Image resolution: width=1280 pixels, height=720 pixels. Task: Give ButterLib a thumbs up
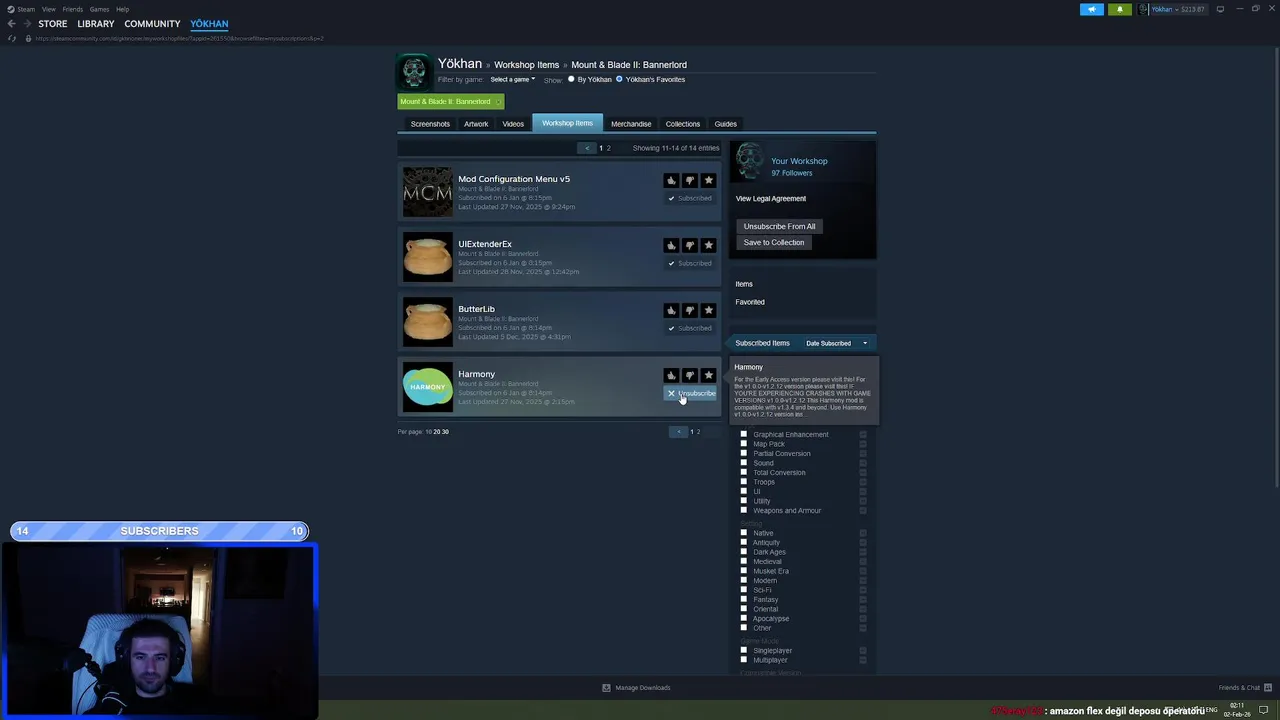coord(671,310)
